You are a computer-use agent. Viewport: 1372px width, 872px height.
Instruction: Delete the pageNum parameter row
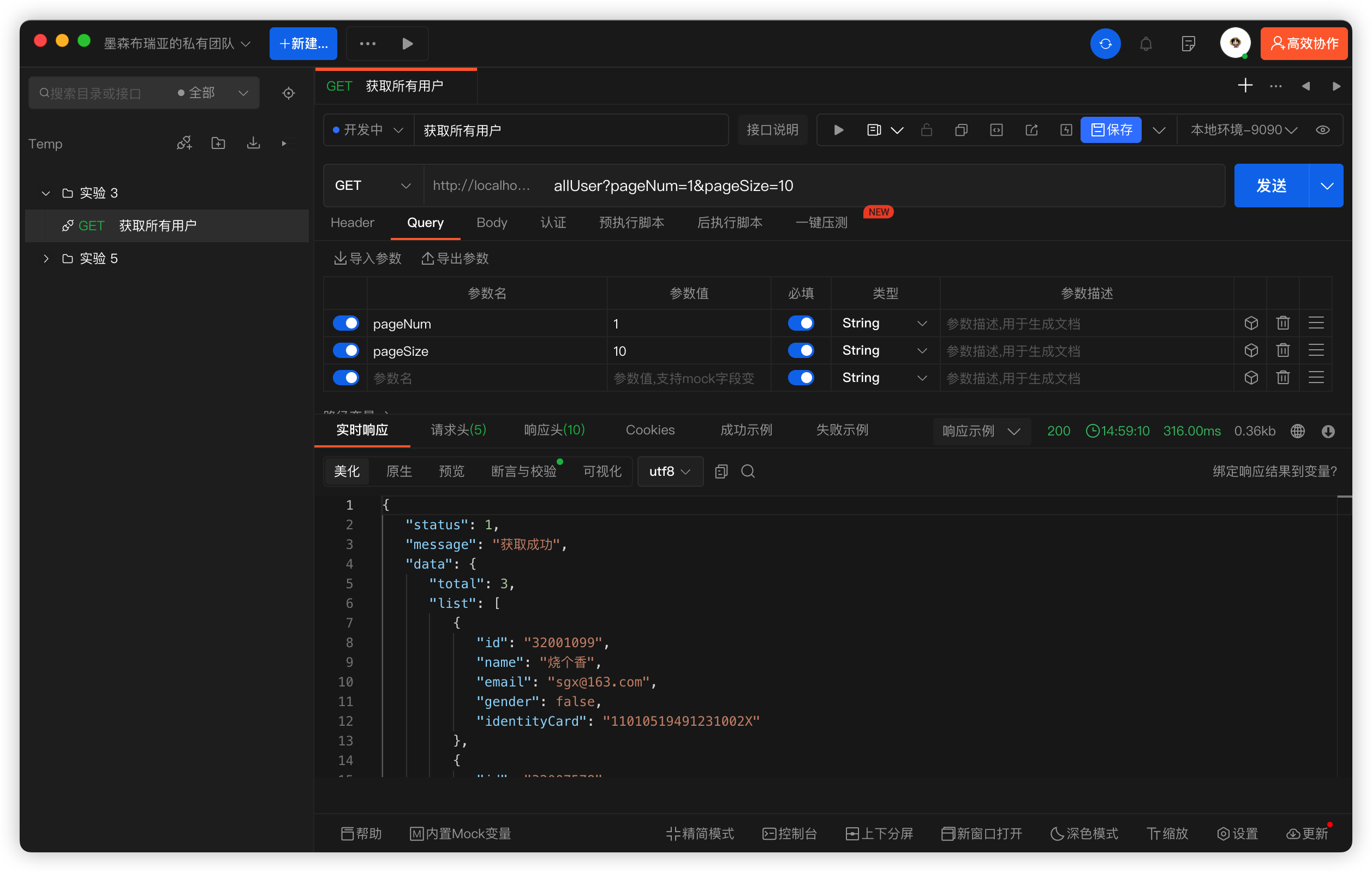point(1282,323)
